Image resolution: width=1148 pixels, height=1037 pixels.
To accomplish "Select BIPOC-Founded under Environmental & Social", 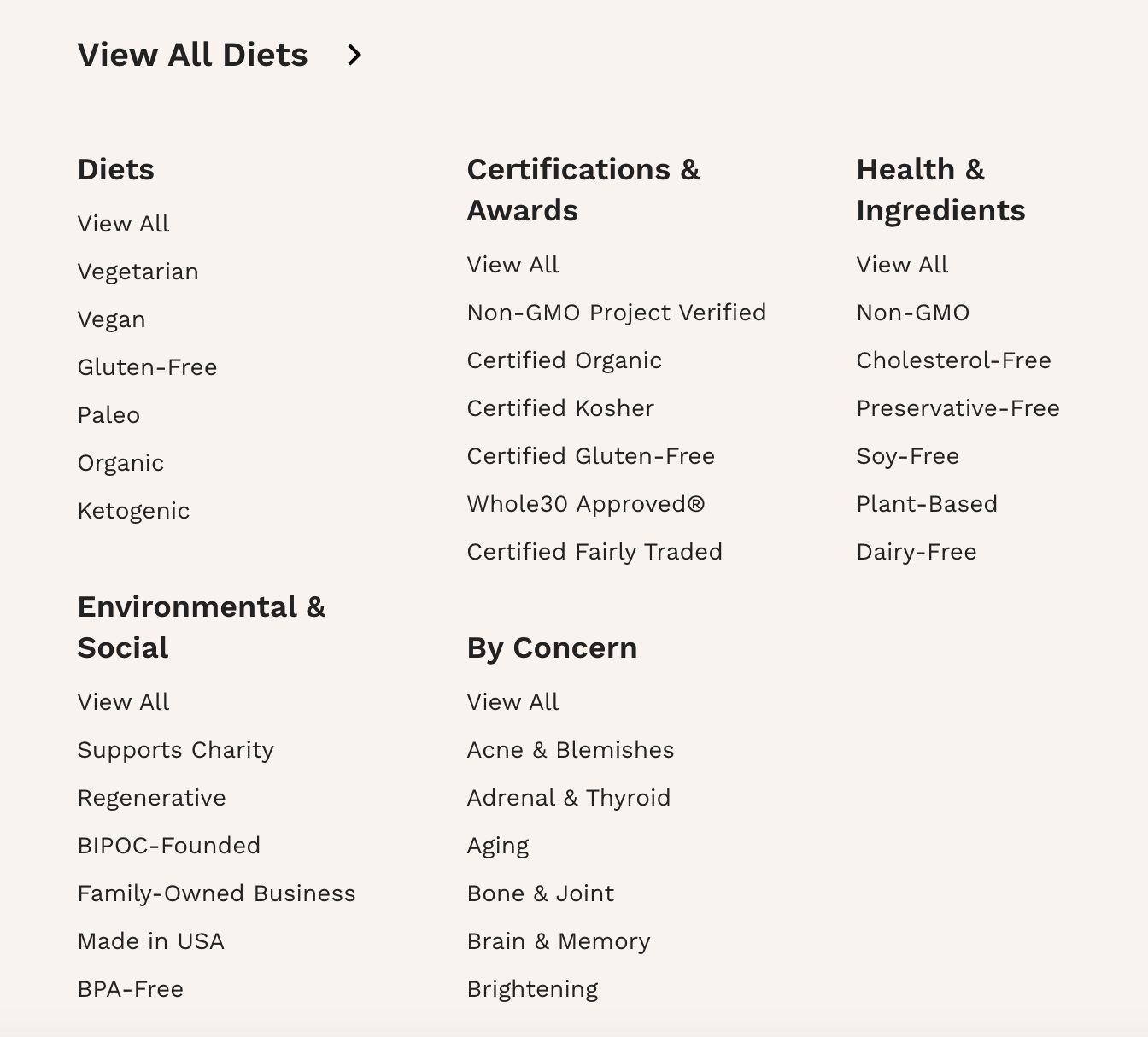I will point(168,846).
